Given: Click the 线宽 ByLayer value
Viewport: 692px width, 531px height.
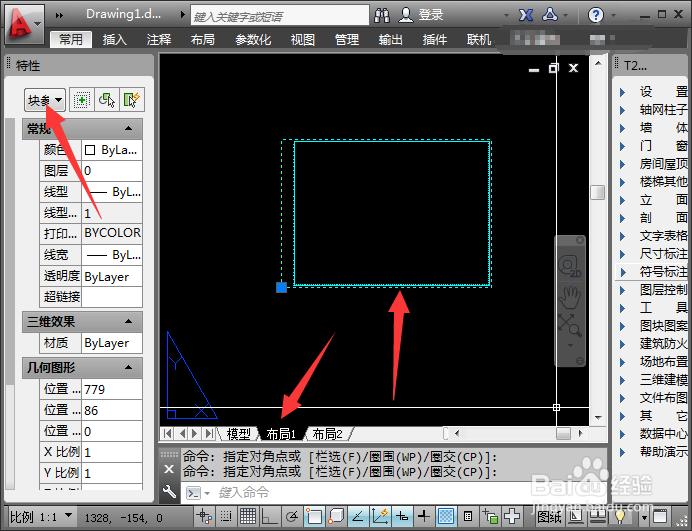Looking at the screenshot, I should click(112, 255).
